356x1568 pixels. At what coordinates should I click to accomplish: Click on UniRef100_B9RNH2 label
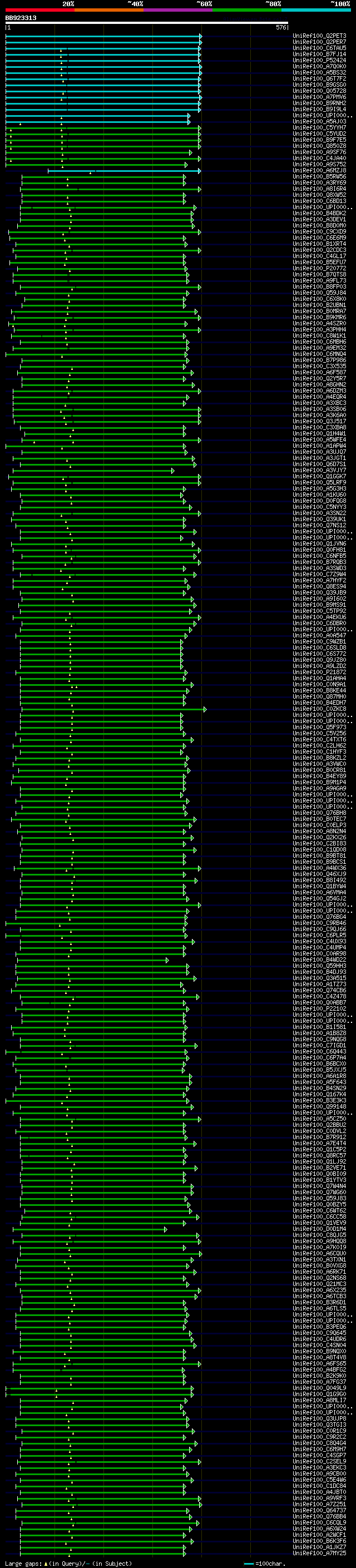(319, 103)
